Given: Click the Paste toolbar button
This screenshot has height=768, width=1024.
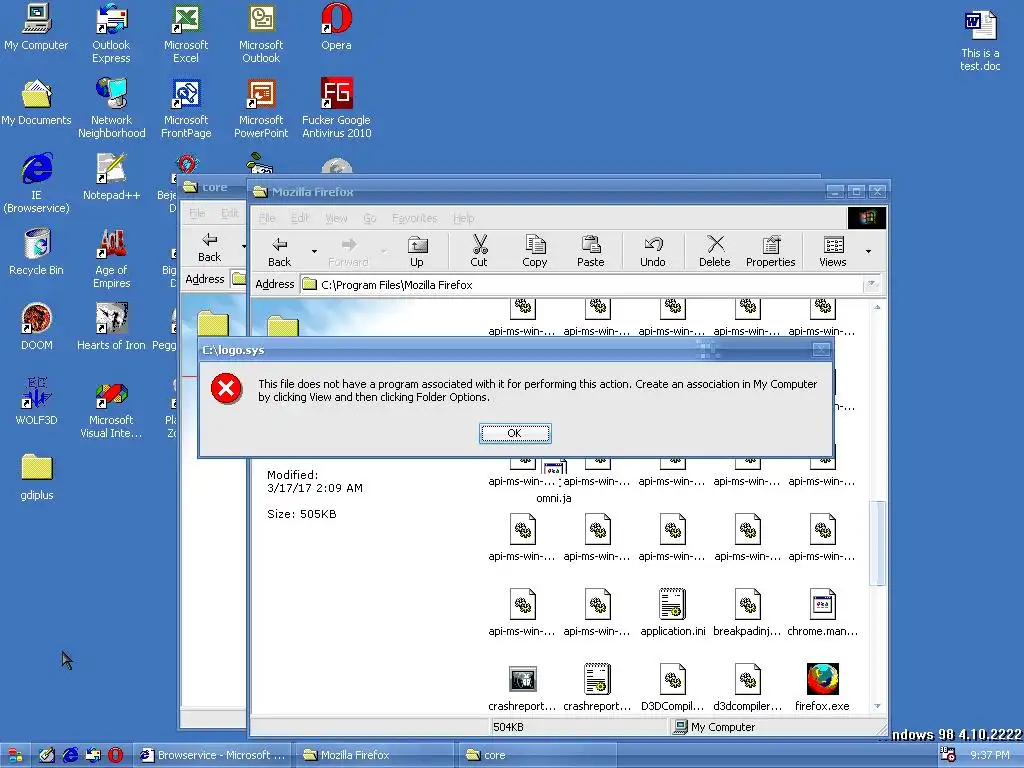Looking at the screenshot, I should [590, 251].
